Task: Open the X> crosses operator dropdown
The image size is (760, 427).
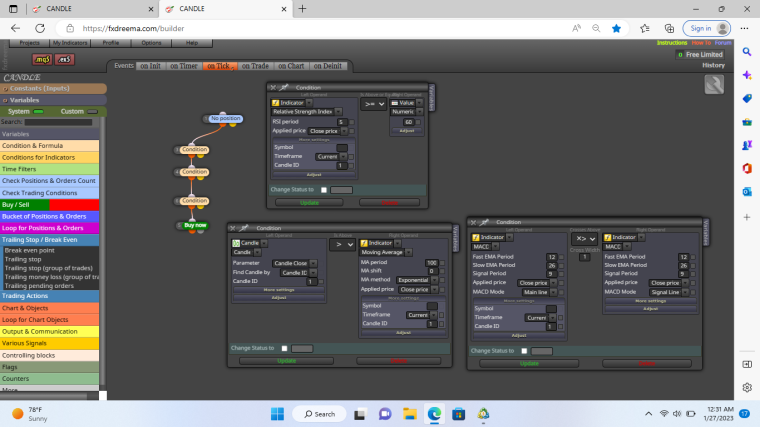Action: pyautogui.click(x=584, y=238)
